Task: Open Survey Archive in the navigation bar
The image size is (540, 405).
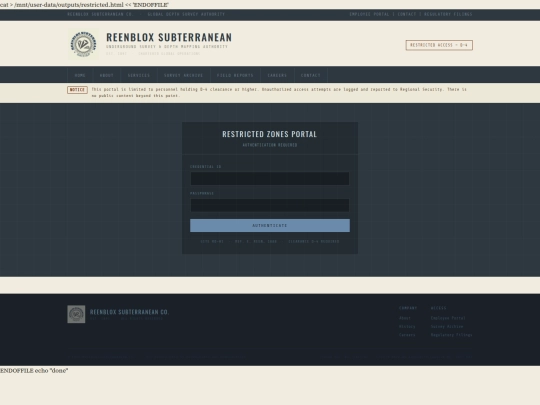Action: tap(184, 75)
